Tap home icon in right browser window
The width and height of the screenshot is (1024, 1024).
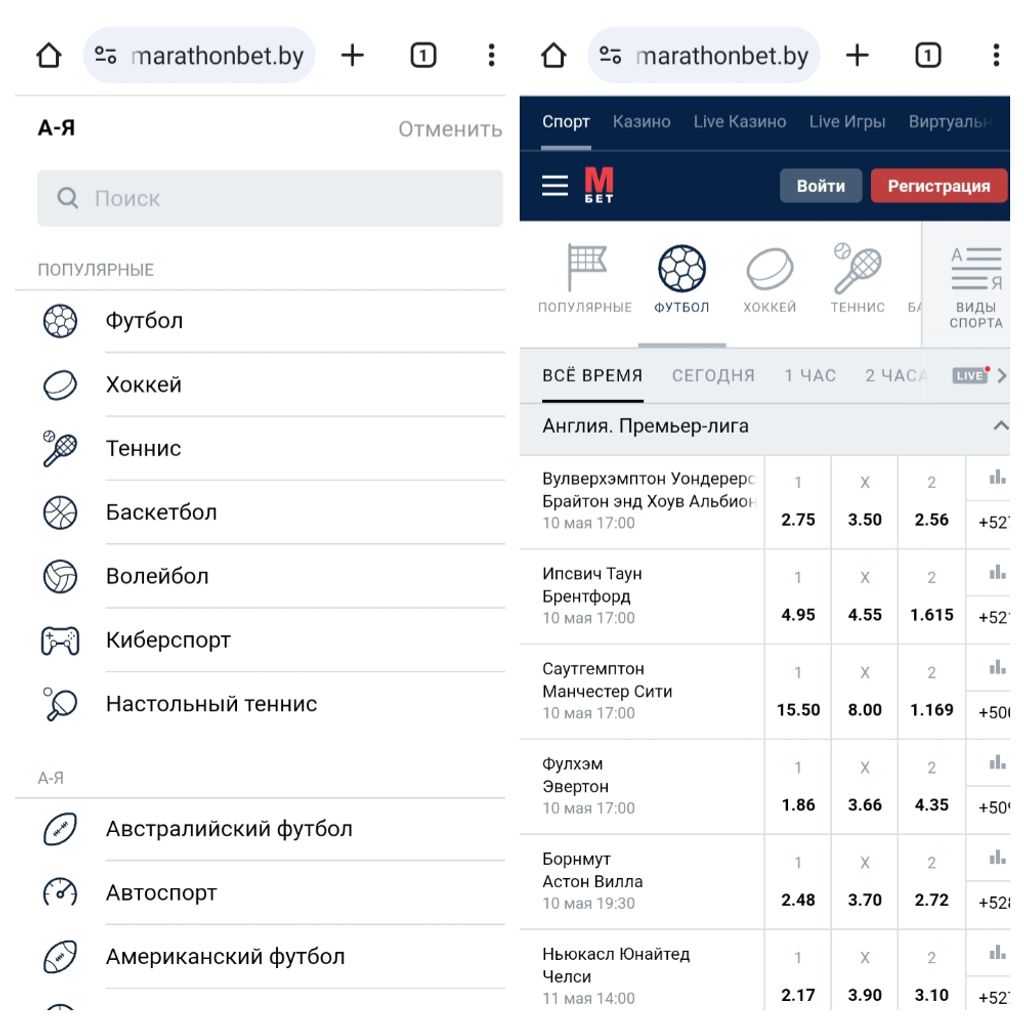click(554, 56)
